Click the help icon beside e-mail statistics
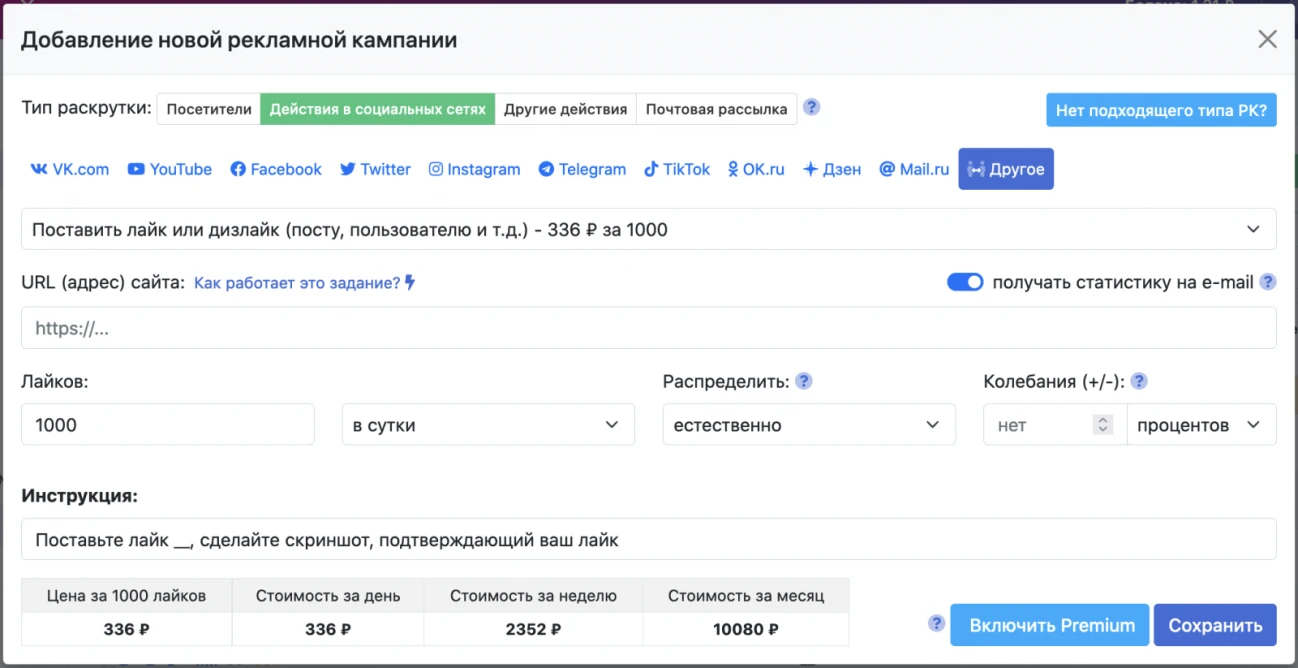The image size is (1298, 668). click(x=1268, y=282)
